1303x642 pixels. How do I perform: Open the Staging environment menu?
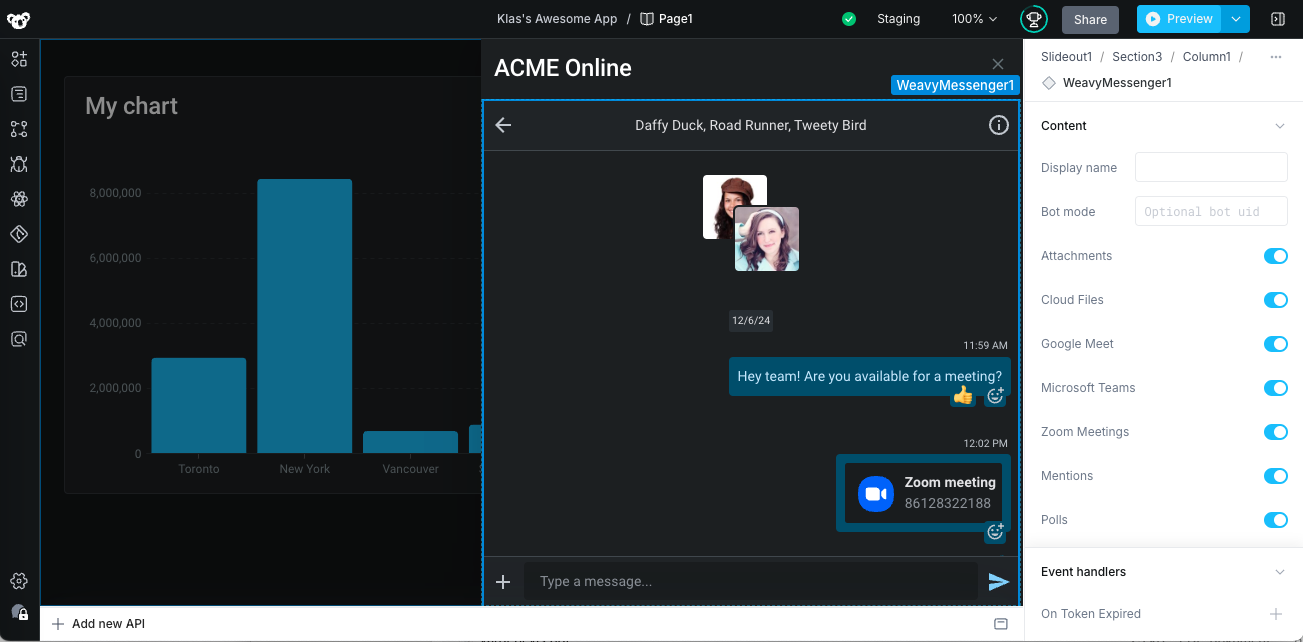pos(898,18)
